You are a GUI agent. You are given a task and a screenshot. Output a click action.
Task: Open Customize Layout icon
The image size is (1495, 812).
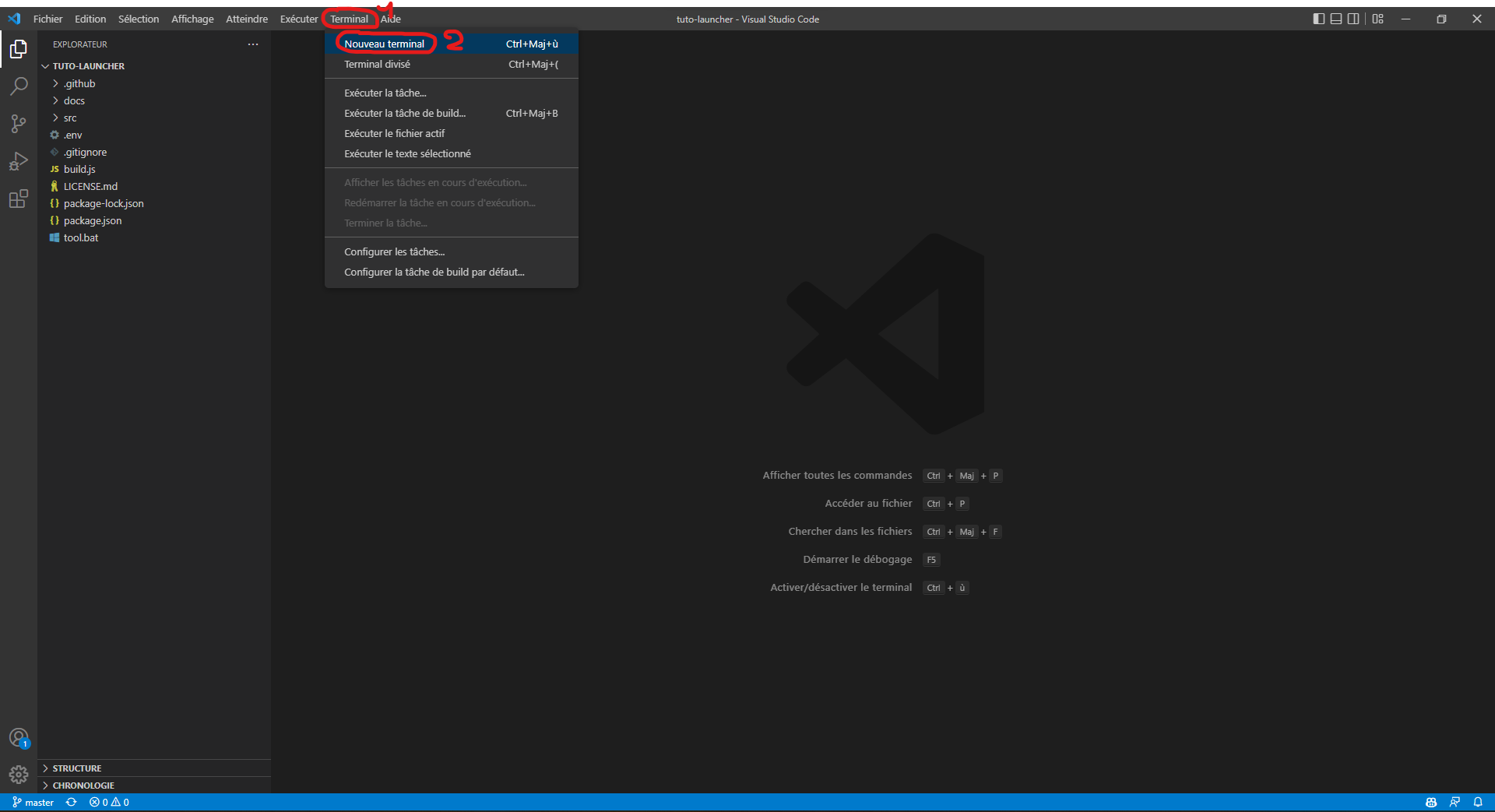tap(1377, 19)
